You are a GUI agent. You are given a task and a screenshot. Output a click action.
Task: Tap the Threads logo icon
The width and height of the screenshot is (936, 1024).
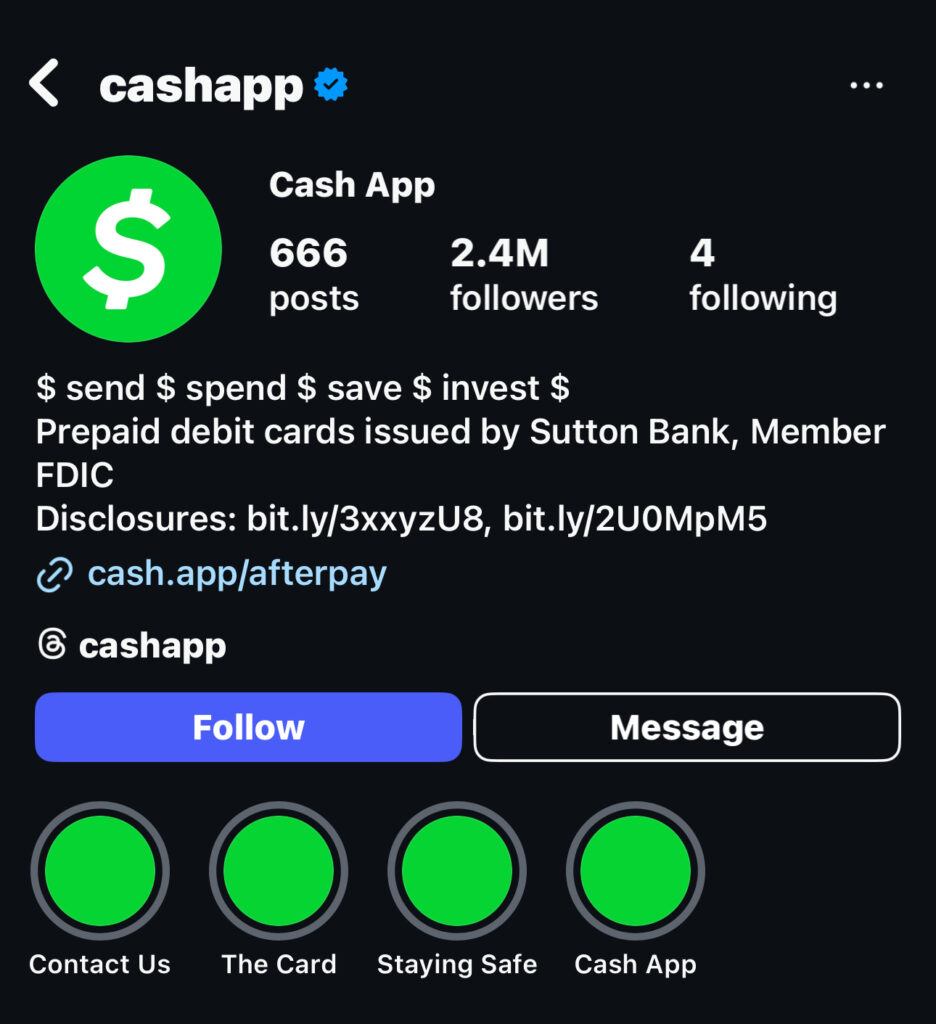(x=52, y=645)
